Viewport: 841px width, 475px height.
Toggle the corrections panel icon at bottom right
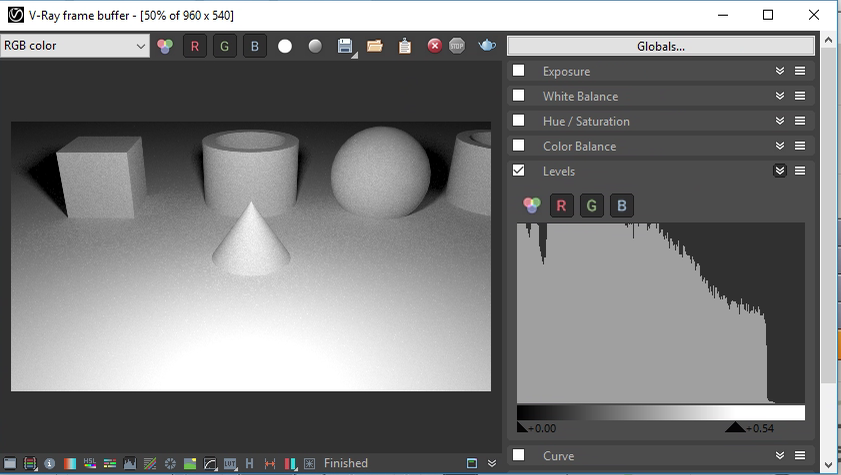coord(472,463)
